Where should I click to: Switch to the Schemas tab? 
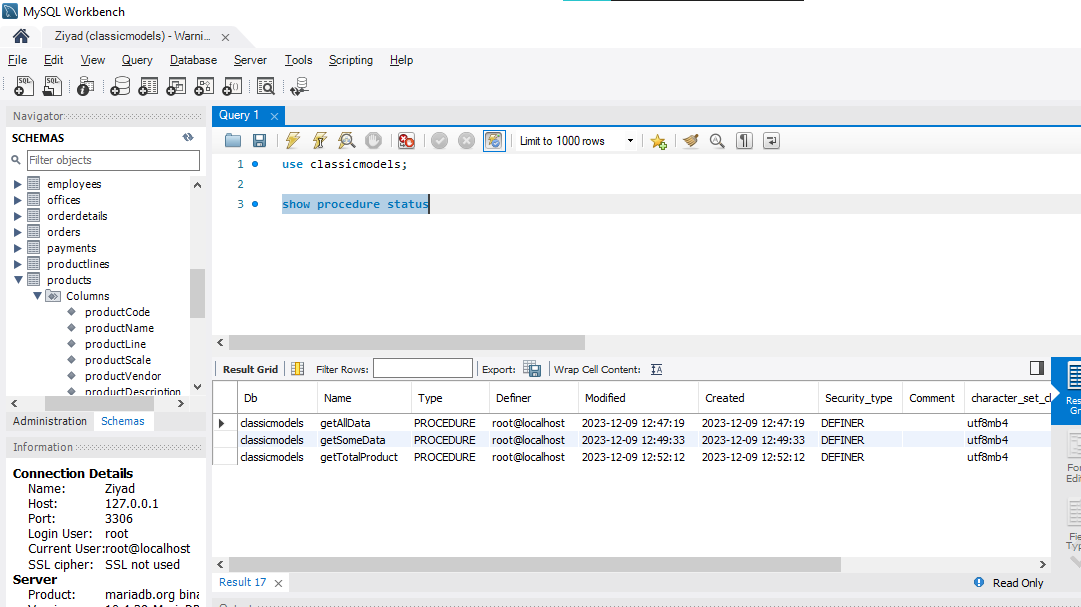[x=123, y=421]
